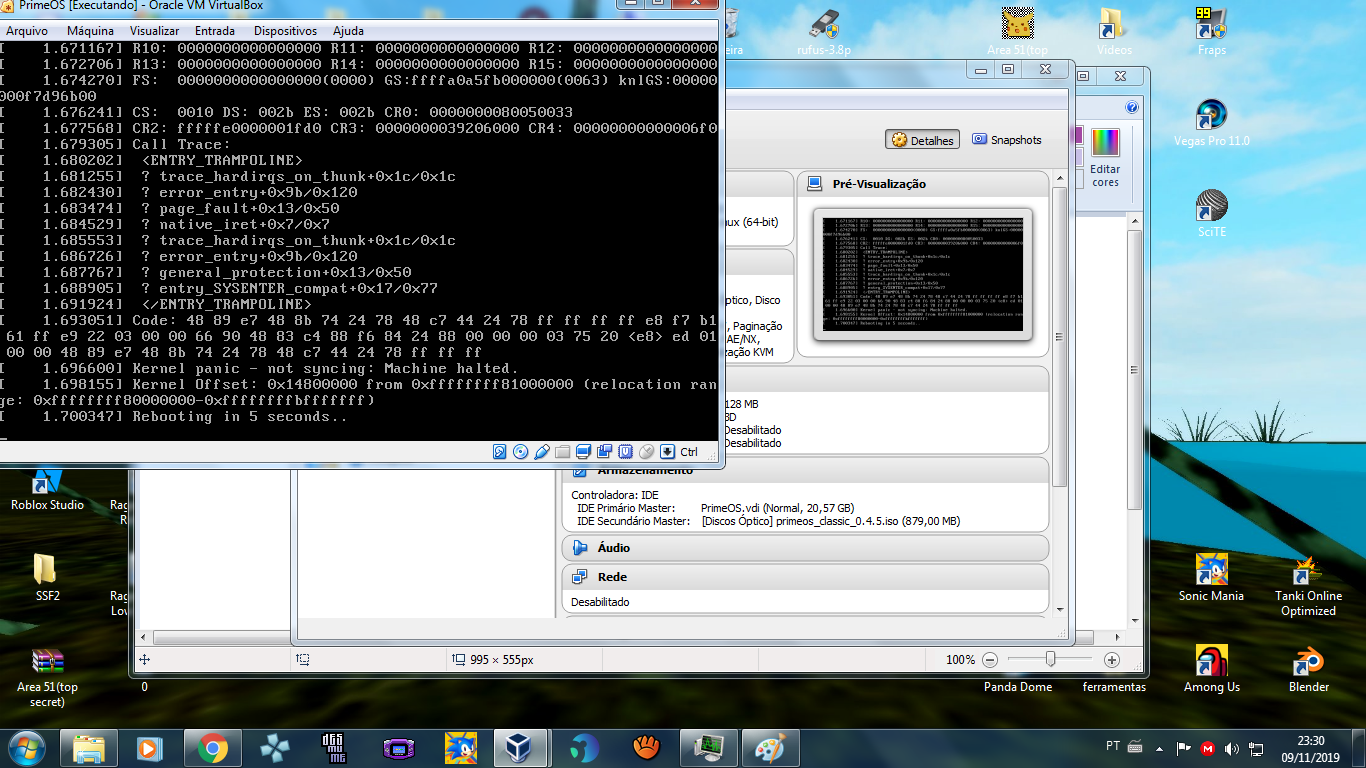Open rufus-3.8p desktop shortcut
This screenshot has height=768, width=1366.
pyautogui.click(x=823, y=33)
